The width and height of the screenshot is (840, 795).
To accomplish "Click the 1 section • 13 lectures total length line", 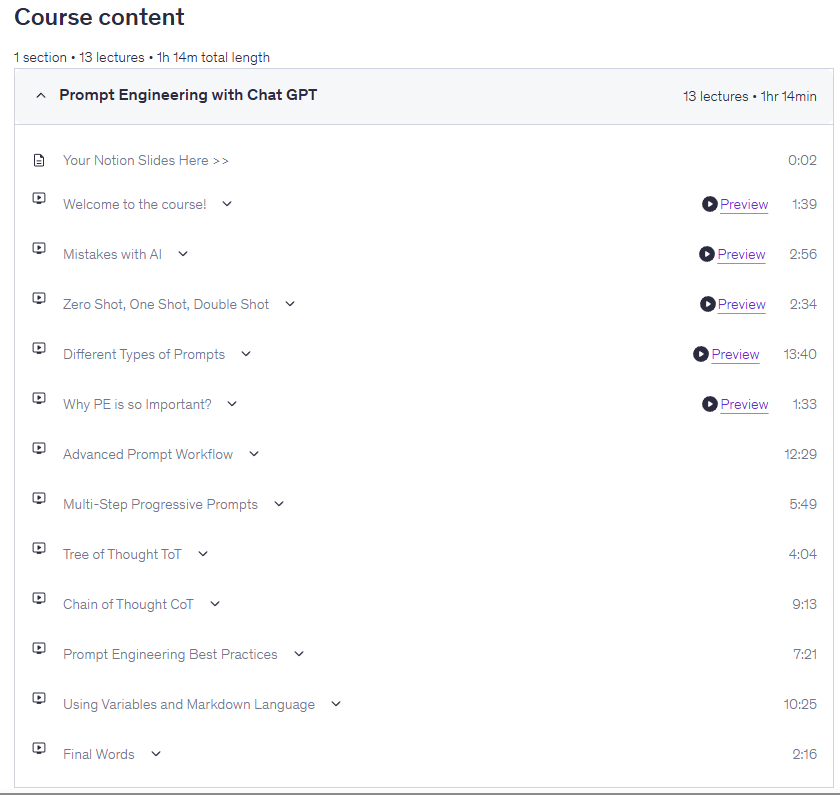I will 142,57.
